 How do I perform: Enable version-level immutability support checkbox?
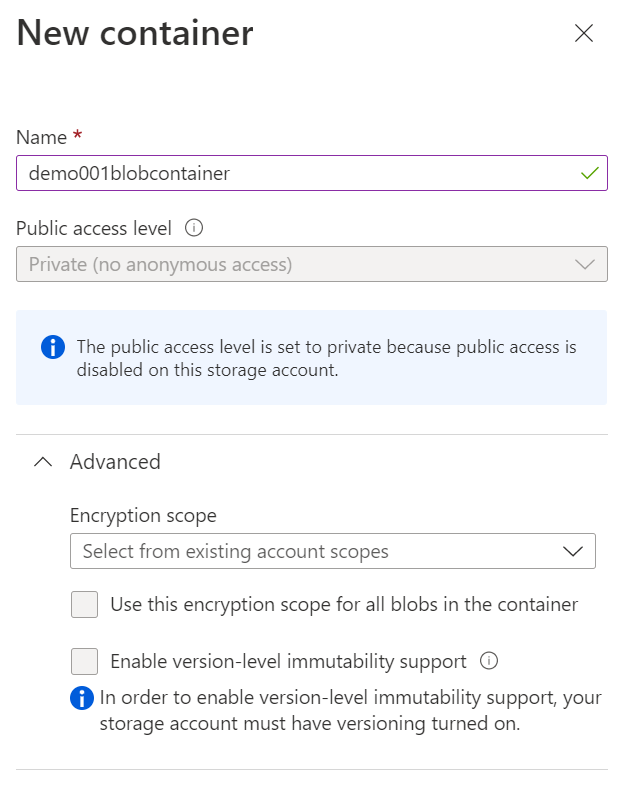pyautogui.click(x=85, y=662)
